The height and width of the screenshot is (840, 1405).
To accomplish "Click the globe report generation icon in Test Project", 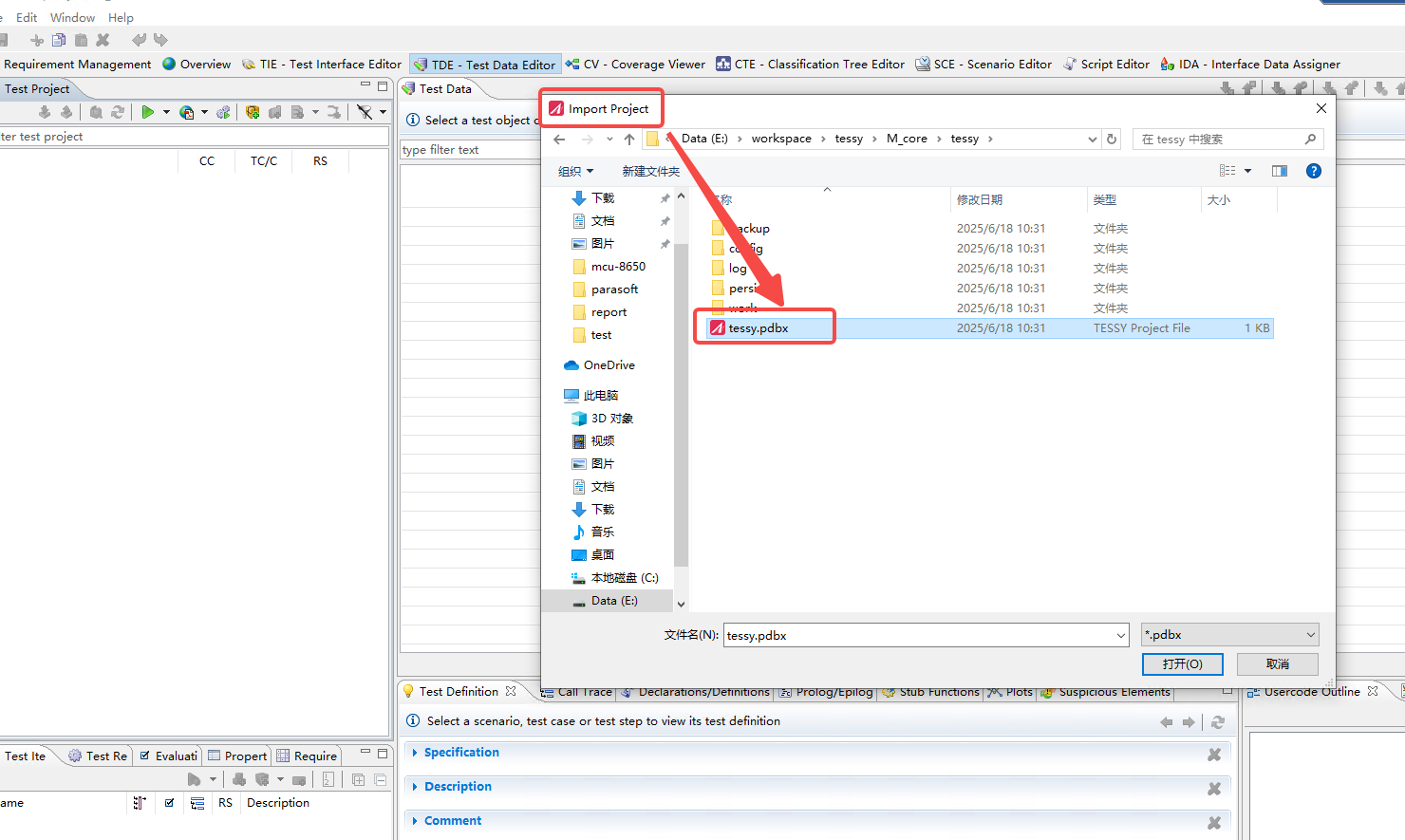I will click(x=187, y=112).
